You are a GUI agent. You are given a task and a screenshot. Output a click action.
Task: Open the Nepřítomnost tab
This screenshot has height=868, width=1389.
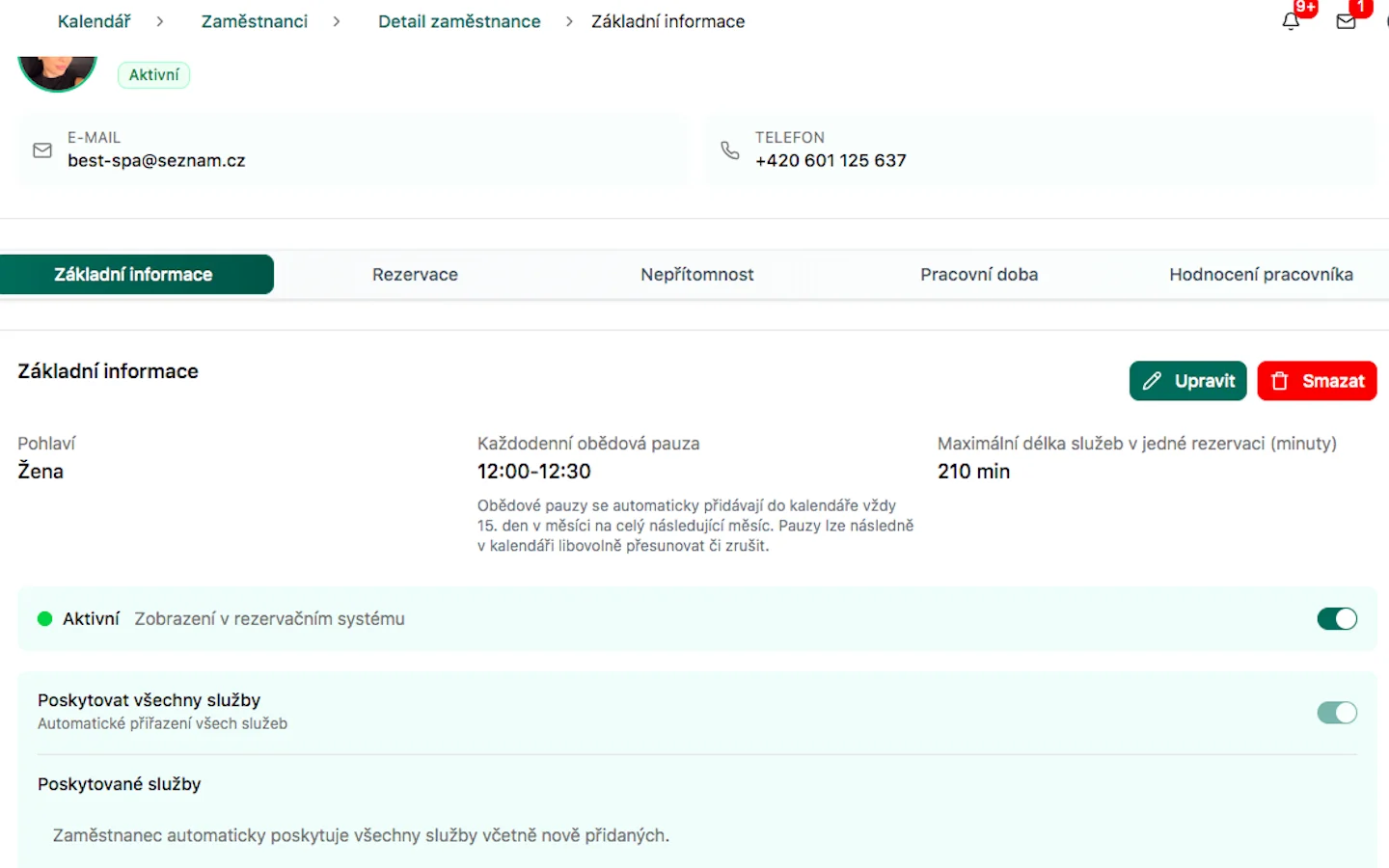click(x=696, y=275)
